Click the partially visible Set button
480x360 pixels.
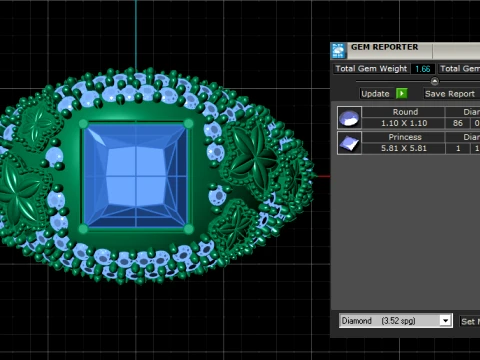click(470, 321)
